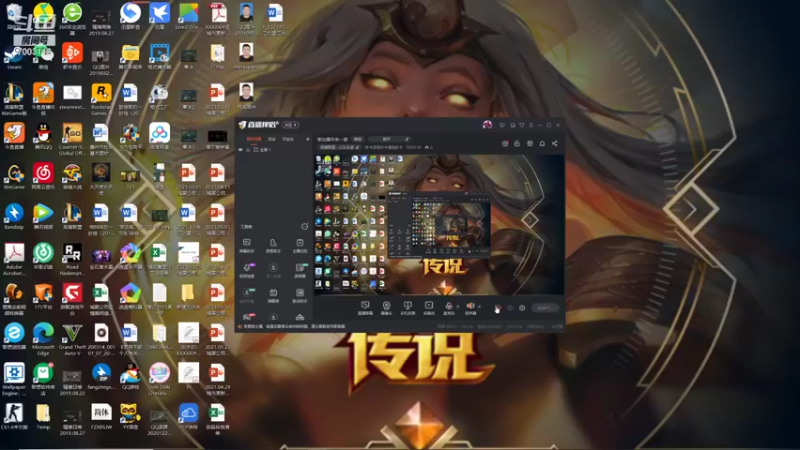The image size is (800, 450).
Task: Add a new scene with plus button
Action: coord(308,139)
